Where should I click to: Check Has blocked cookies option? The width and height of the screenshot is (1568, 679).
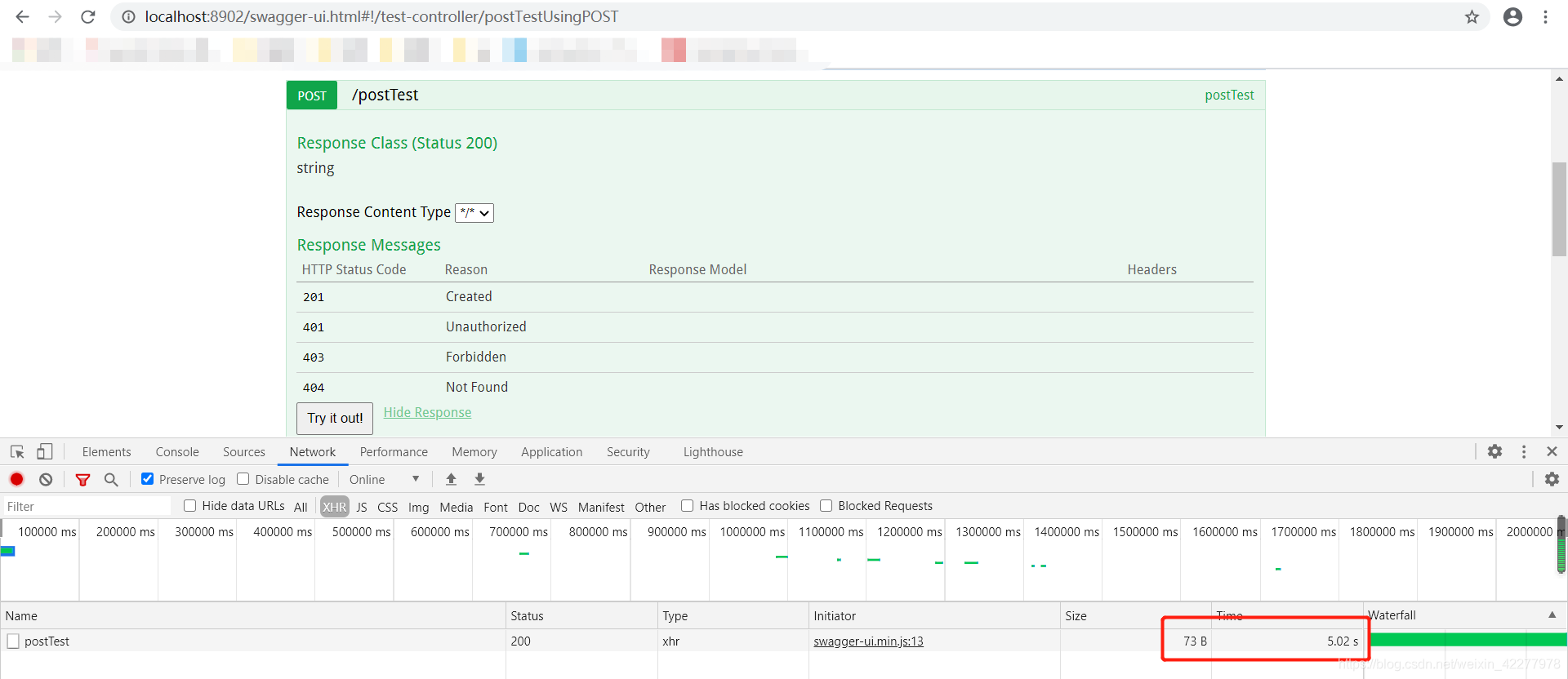pyautogui.click(x=687, y=506)
